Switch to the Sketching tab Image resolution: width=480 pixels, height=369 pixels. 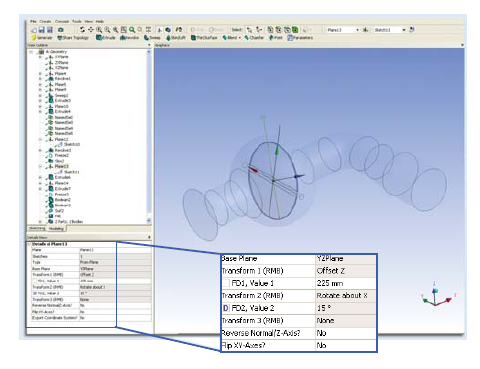tap(37, 229)
